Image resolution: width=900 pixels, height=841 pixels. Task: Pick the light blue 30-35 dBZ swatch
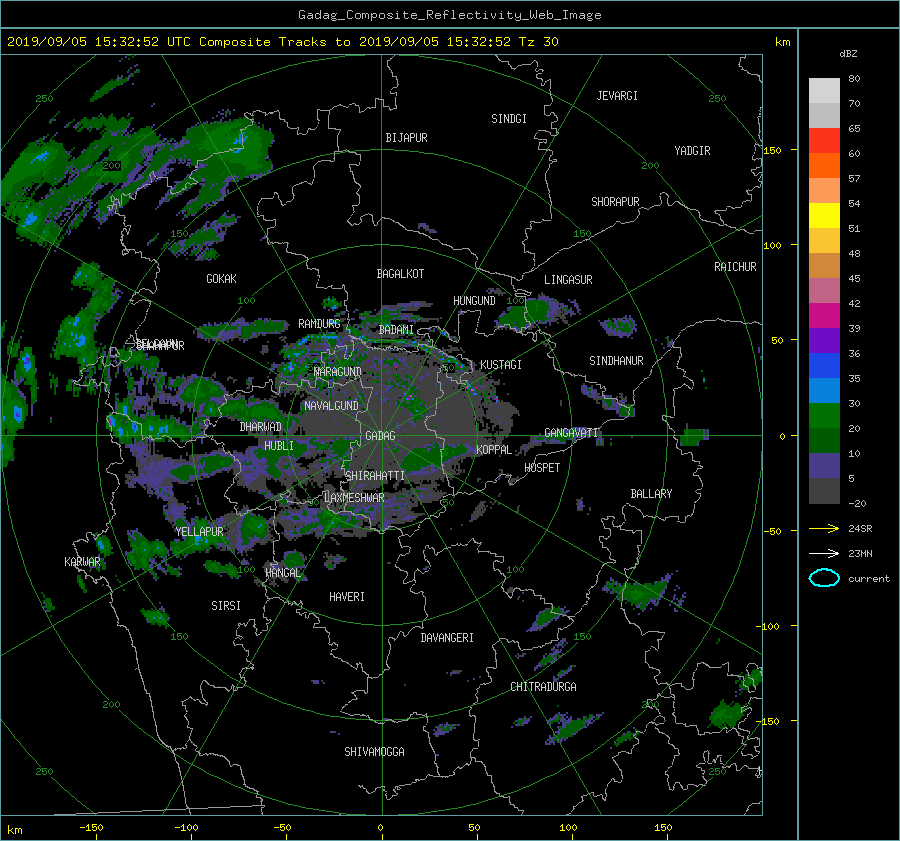(824, 390)
